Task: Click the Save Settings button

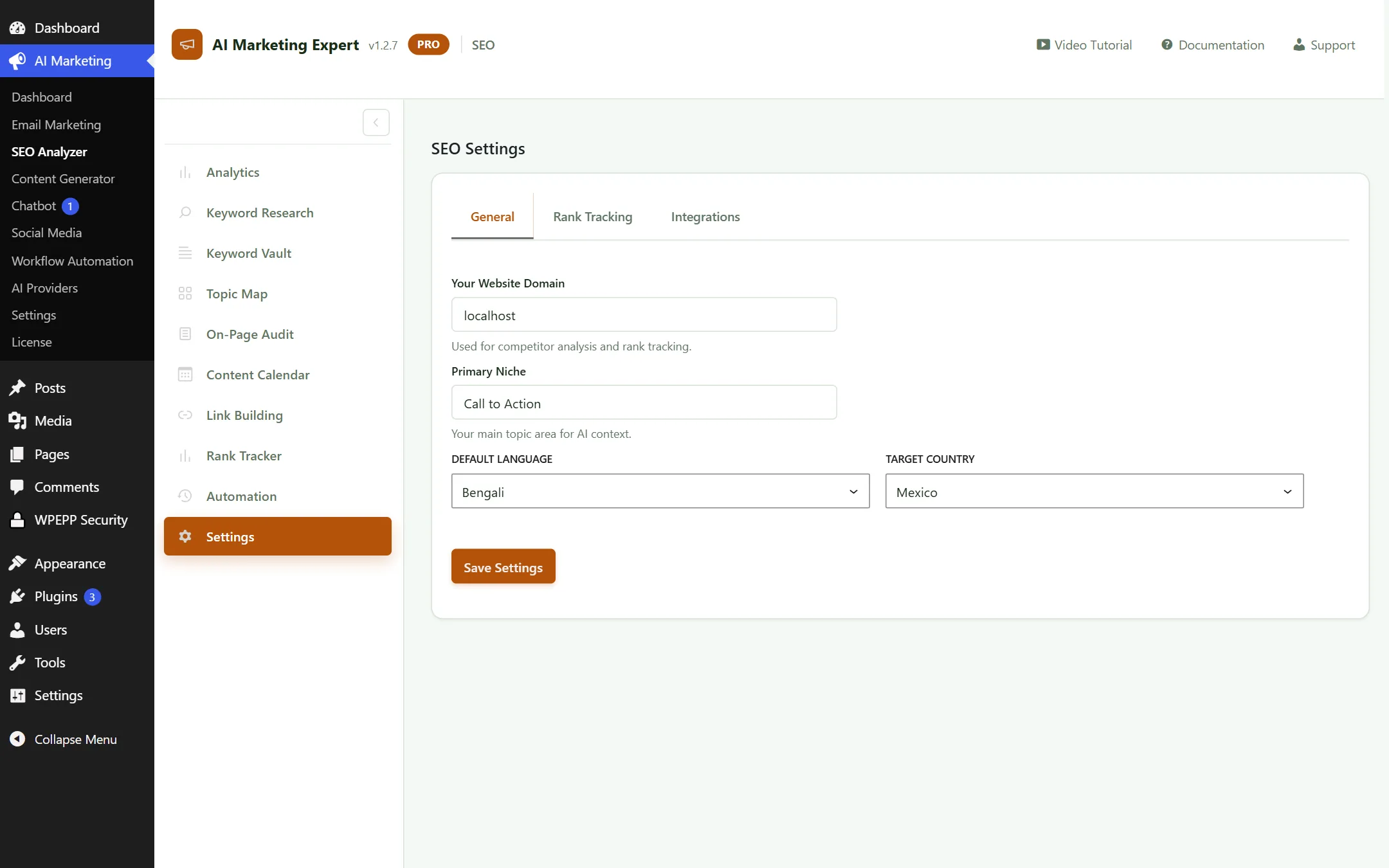Action: pos(503,566)
